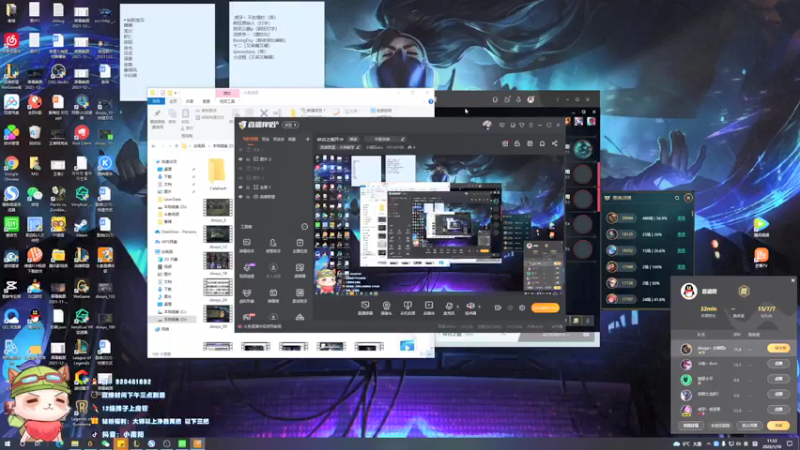This screenshot has height=450, width=800.
Task: Open the NetEase Cloud Music desktop icon
Action: click(x=11, y=41)
